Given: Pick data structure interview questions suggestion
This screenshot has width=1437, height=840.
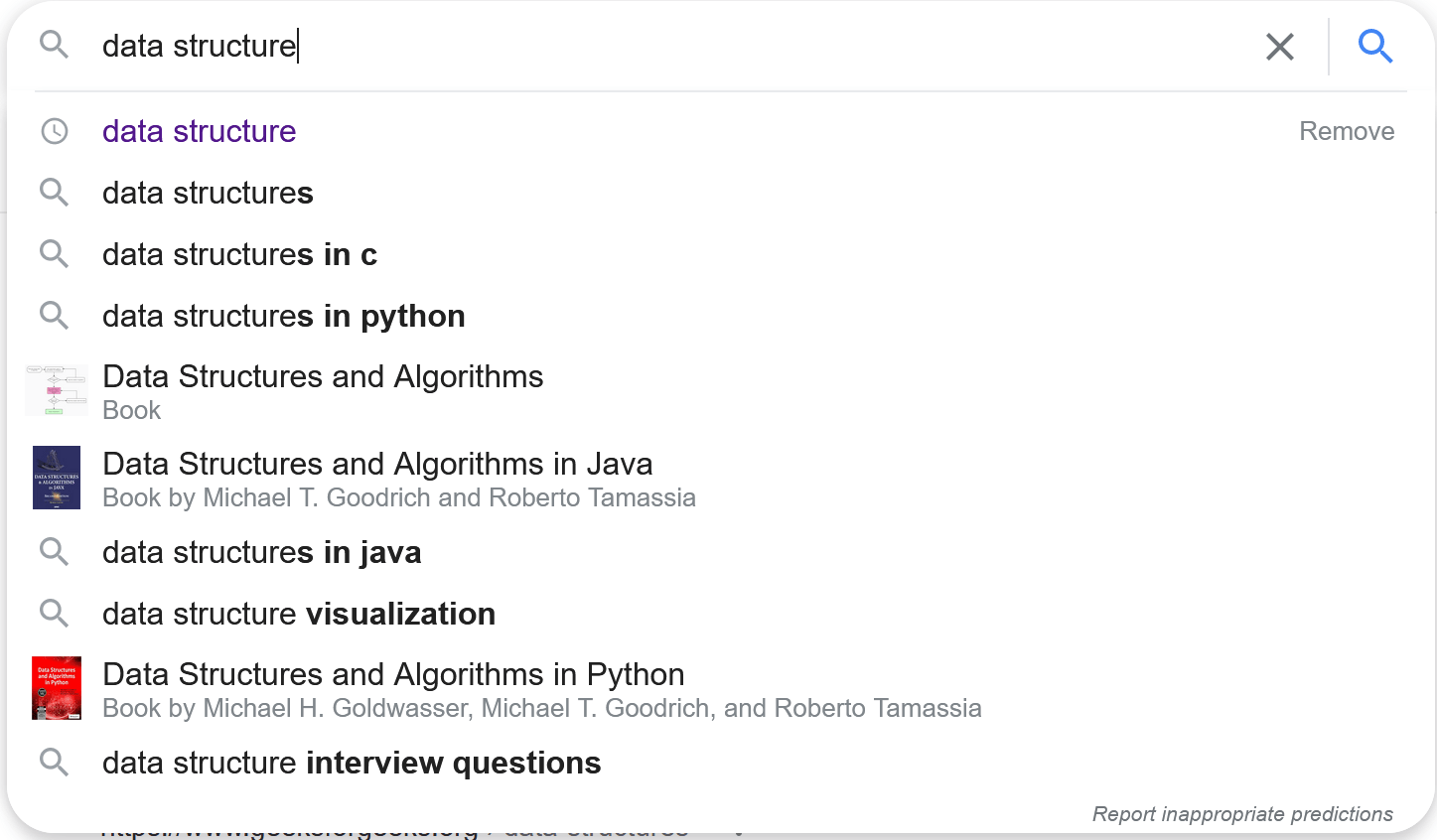Looking at the screenshot, I should tap(352, 763).
